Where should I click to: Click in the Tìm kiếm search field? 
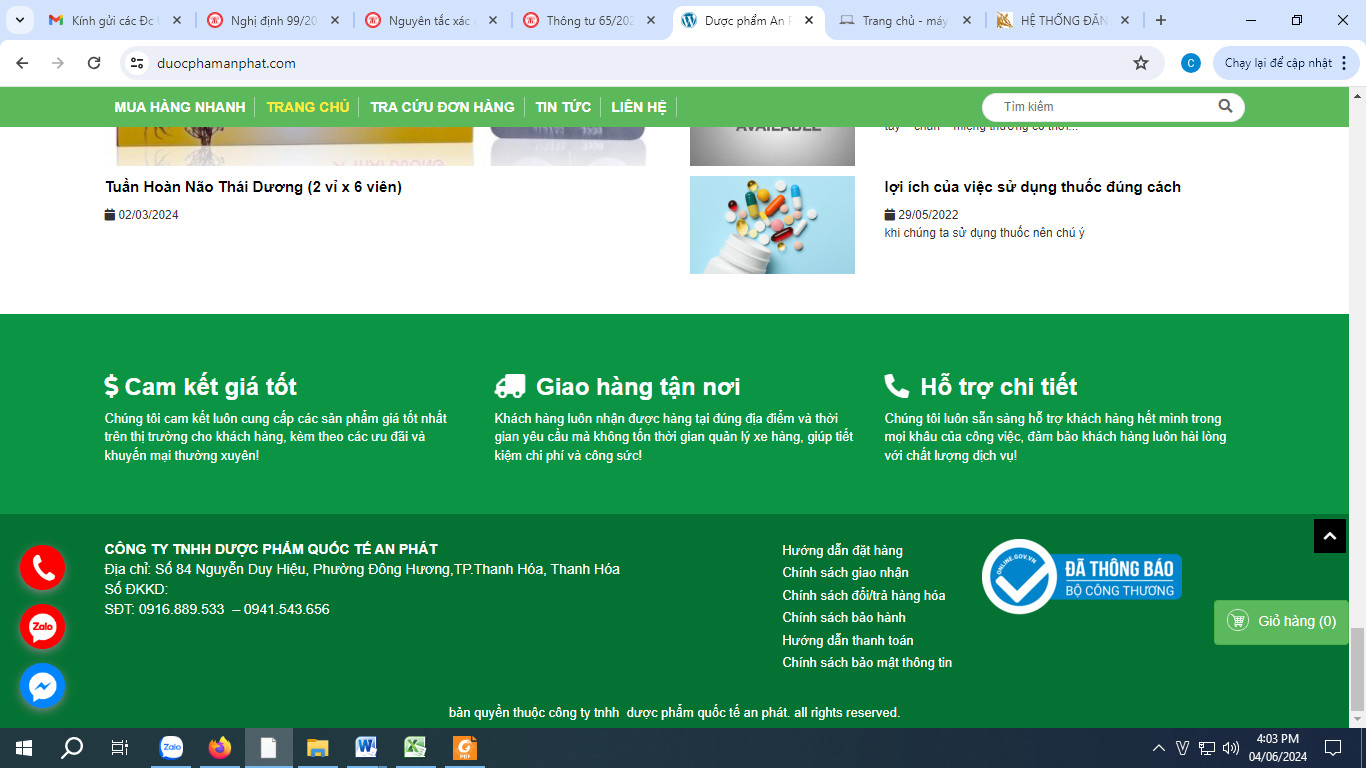pyautogui.click(x=1100, y=107)
